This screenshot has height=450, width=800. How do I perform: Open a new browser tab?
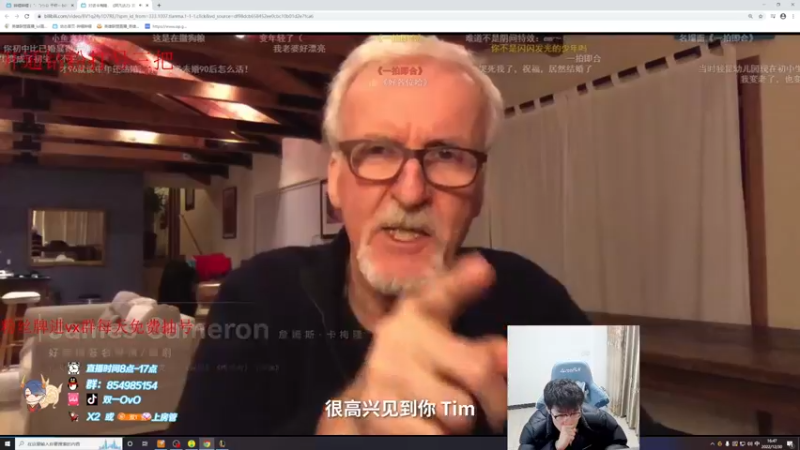pos(159,5)
